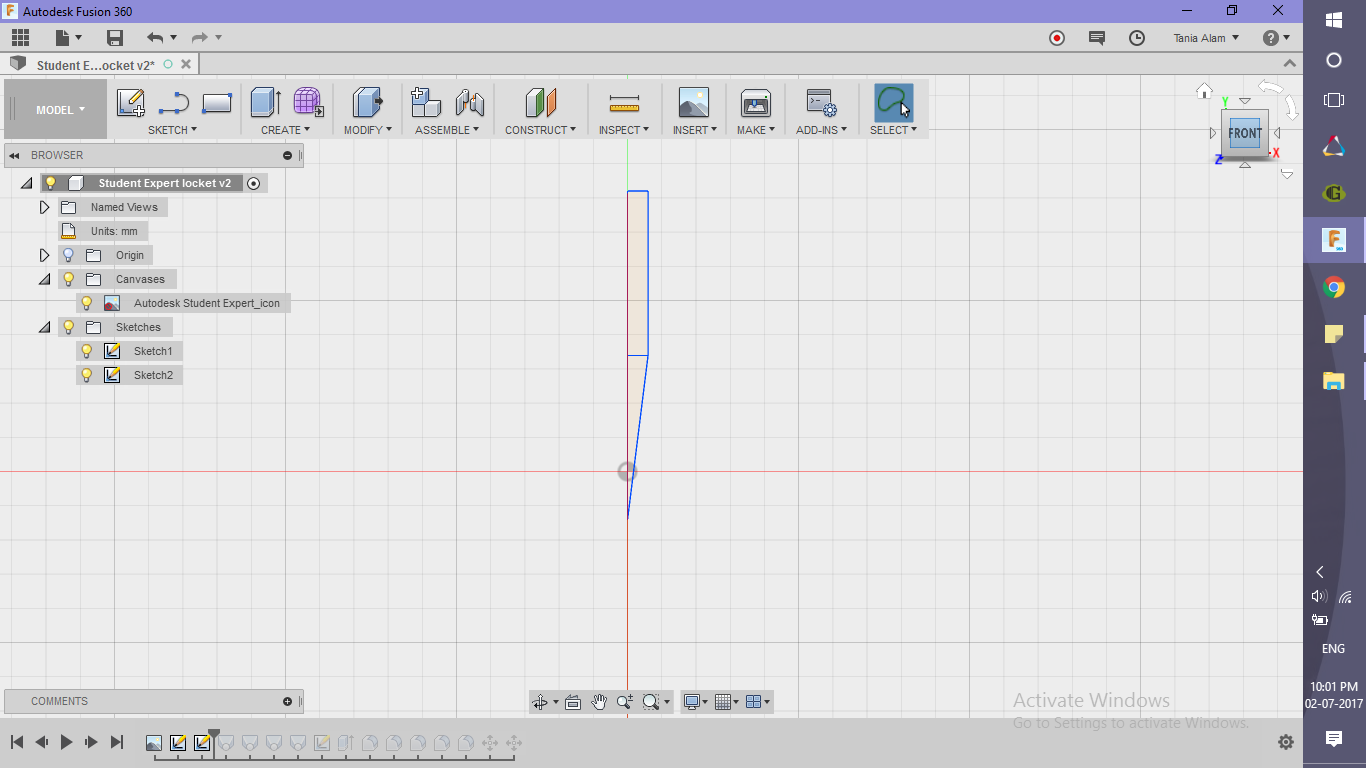Image resolution: width=1366 pixels, height=768 pixels.
Task: Open the MODIFY menu
Action: tap(368, 130)
